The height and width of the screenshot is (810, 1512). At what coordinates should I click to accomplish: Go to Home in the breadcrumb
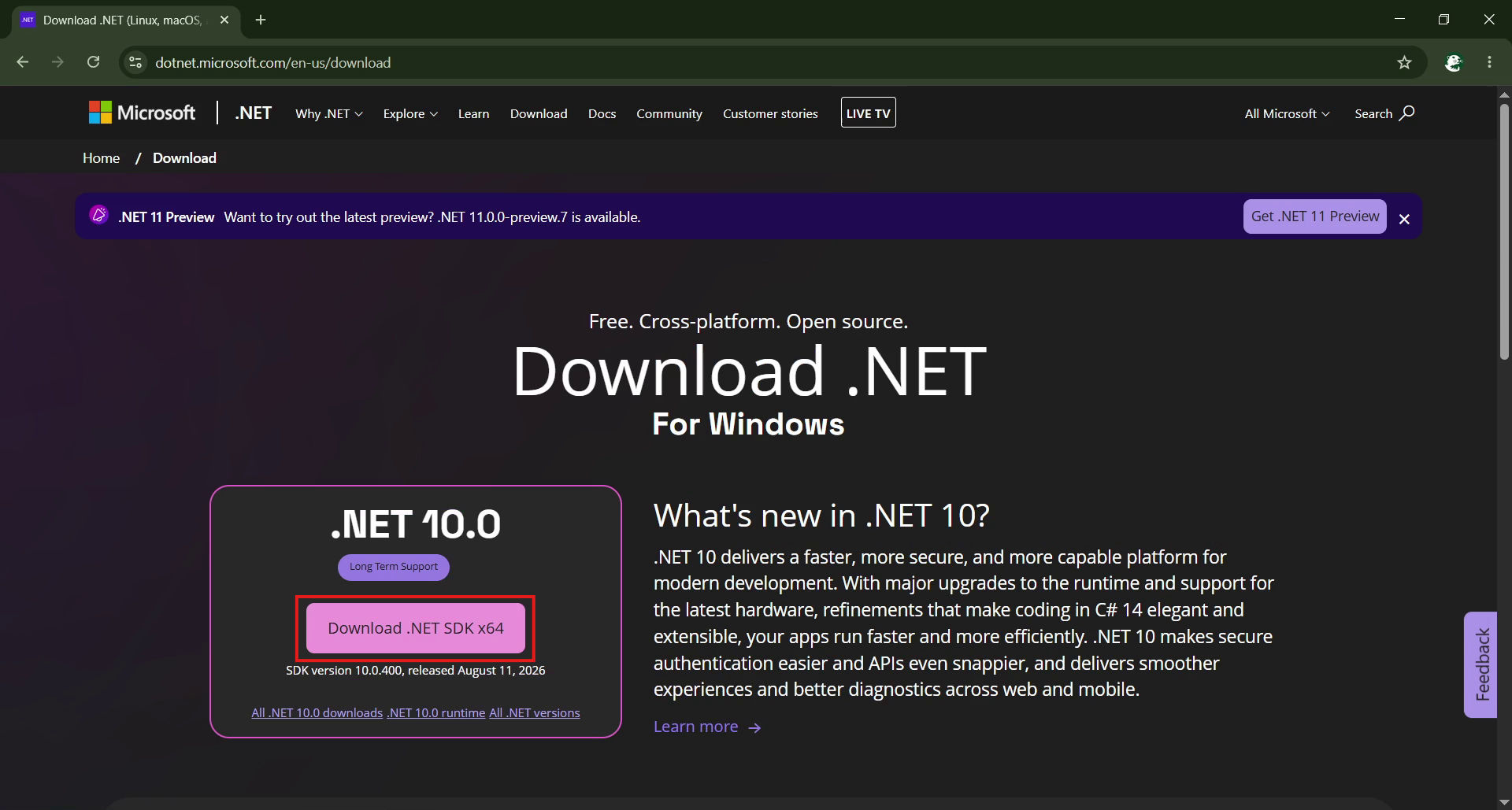click(x=102, y=158)
